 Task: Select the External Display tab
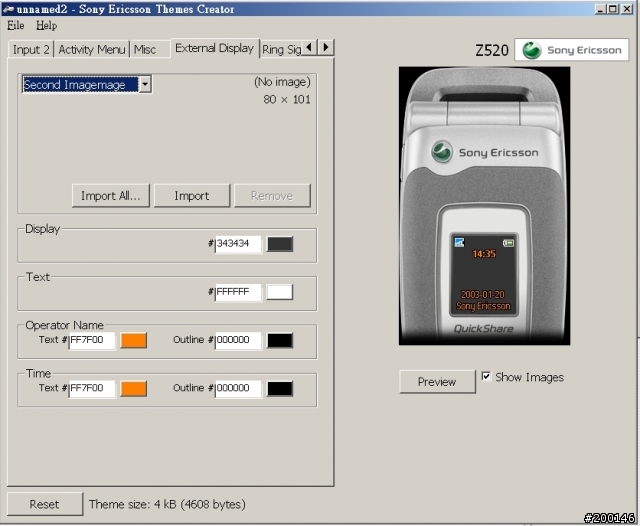(215, 48)
